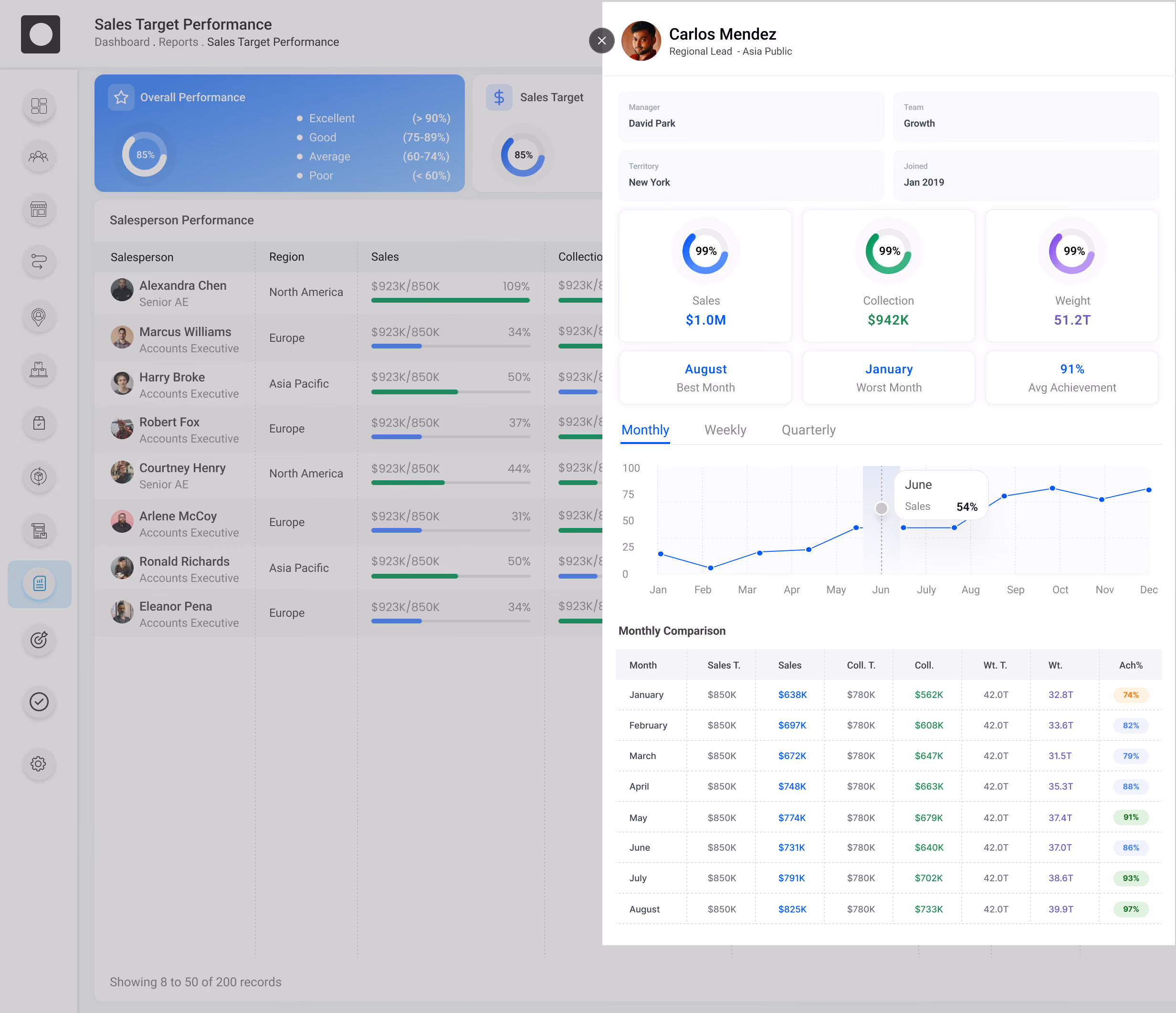
Task: Open the route path icon in sidebar
Action: coord(39,262)
